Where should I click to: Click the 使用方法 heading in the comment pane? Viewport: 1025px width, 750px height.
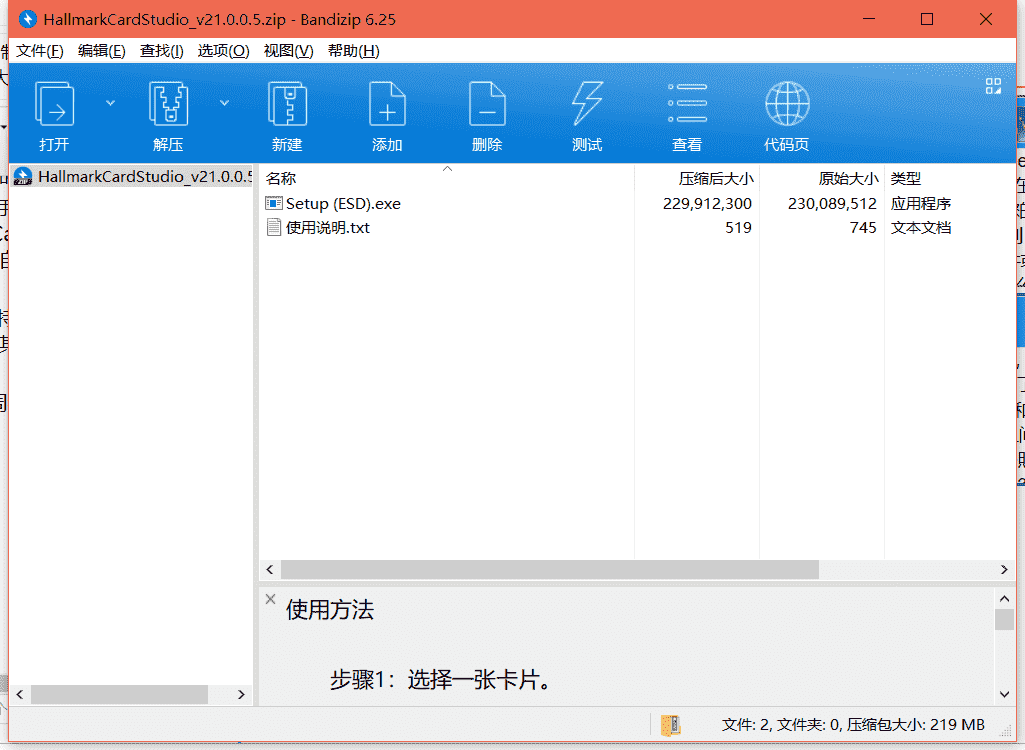[x=330, y=609]
